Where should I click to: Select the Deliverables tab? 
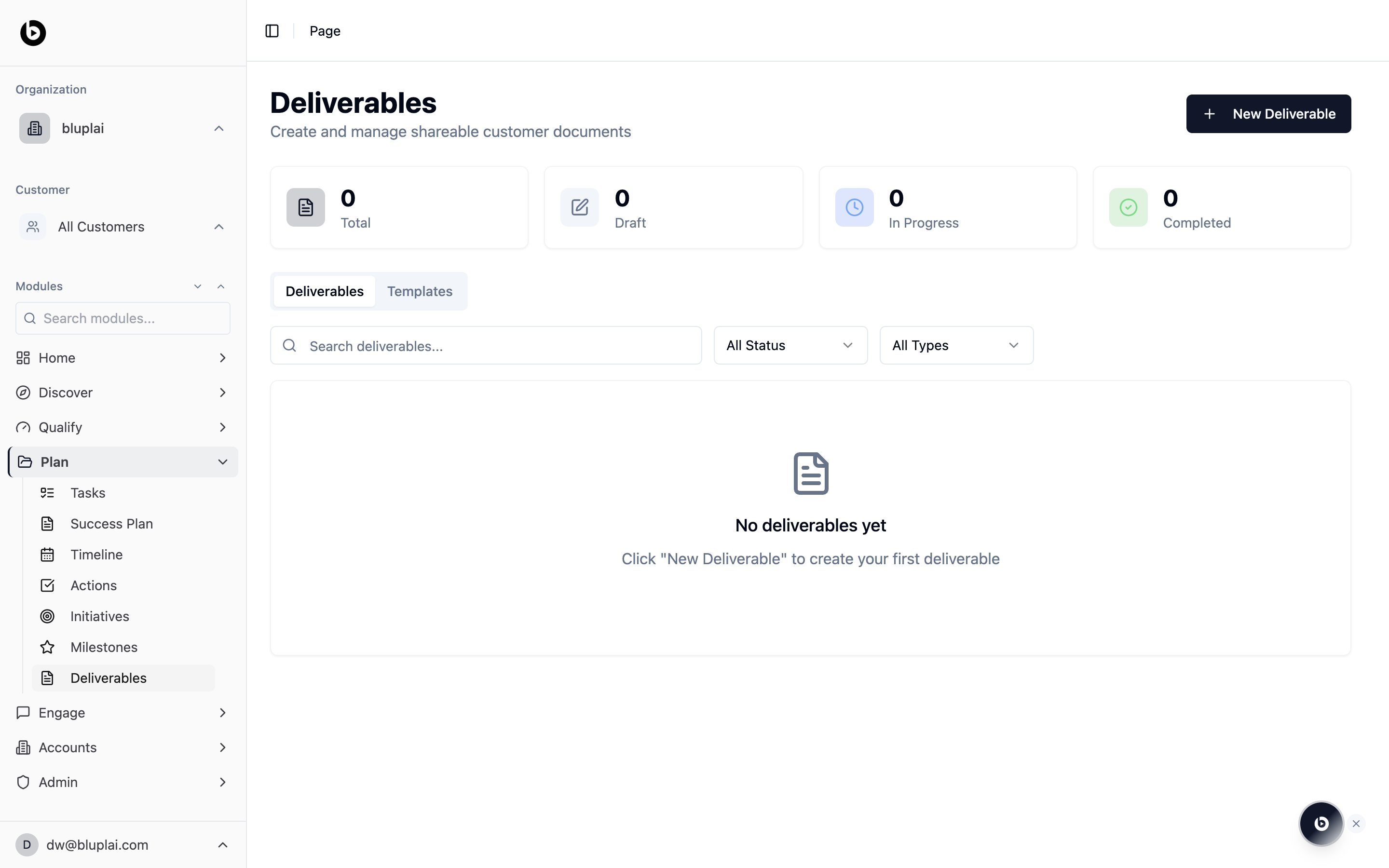pyautogui.click(x=324, y=291)
